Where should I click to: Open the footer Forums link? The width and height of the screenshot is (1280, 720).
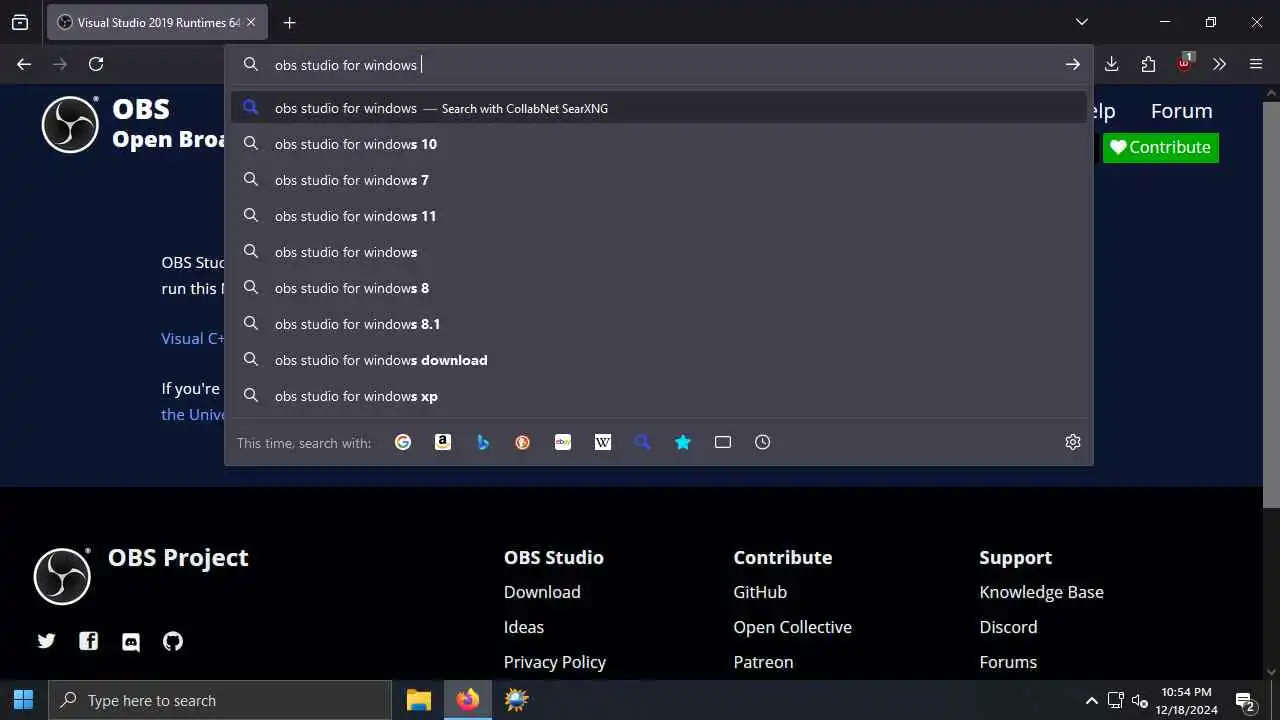pos(1008,662)
